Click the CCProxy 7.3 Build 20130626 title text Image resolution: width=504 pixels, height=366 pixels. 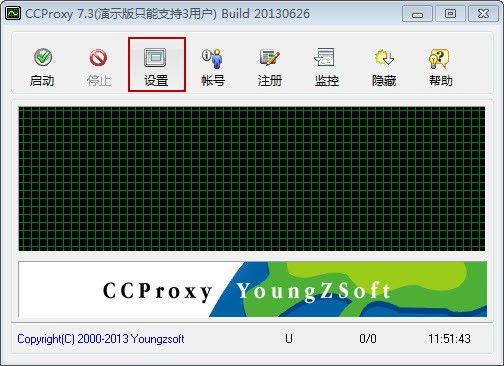point(167,14)
